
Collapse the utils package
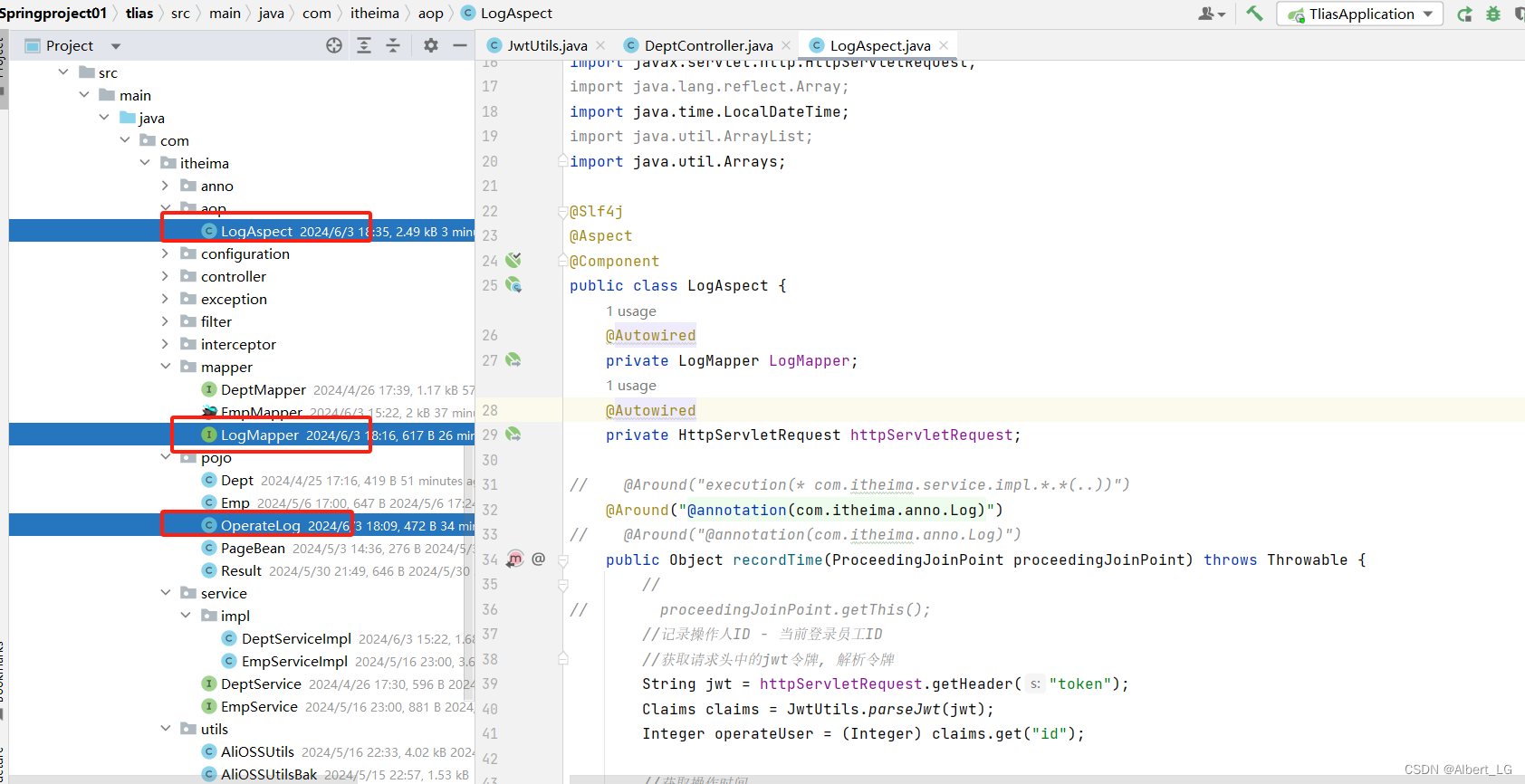[x=165, y=729]
